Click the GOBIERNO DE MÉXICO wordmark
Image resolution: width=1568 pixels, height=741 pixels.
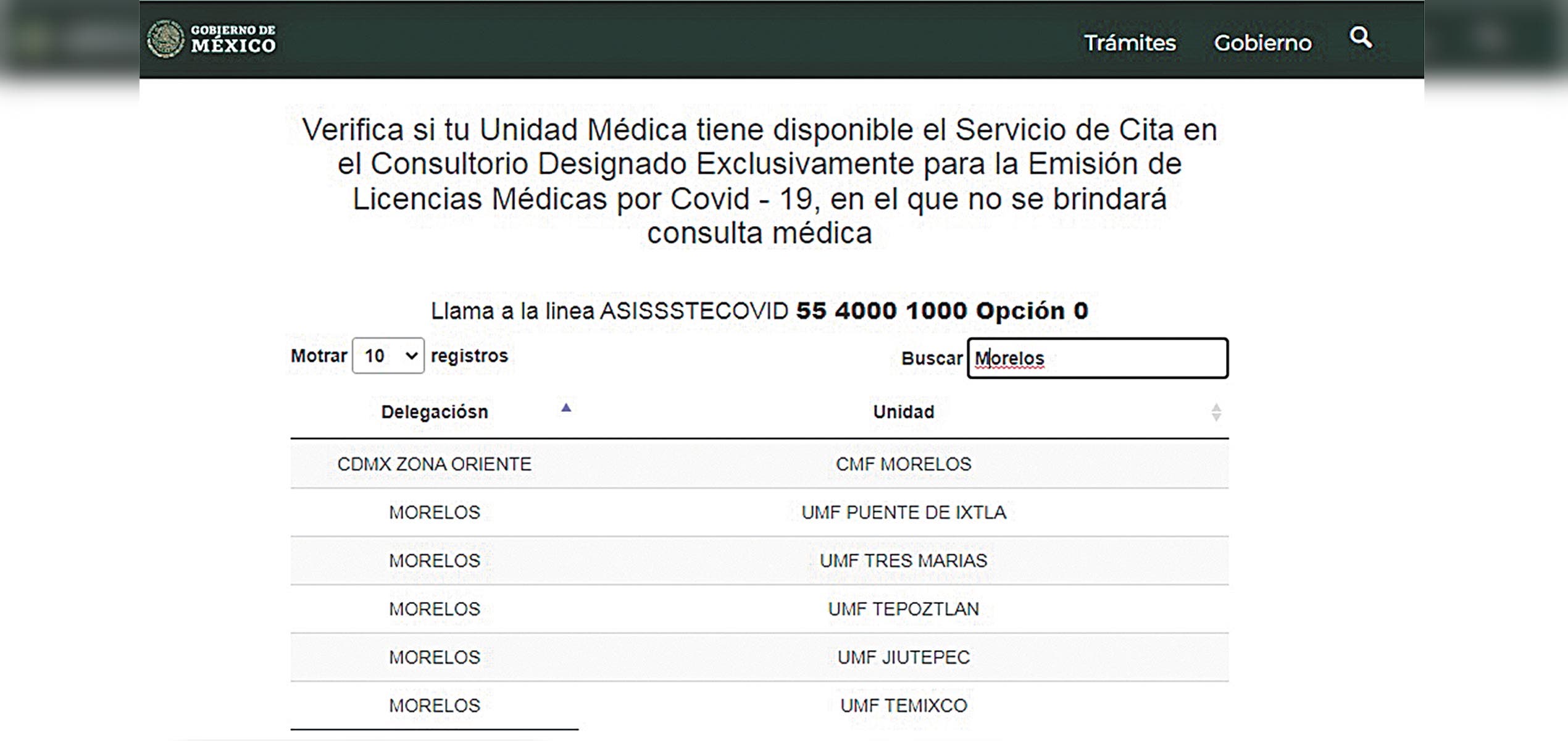tap(233, 39)
